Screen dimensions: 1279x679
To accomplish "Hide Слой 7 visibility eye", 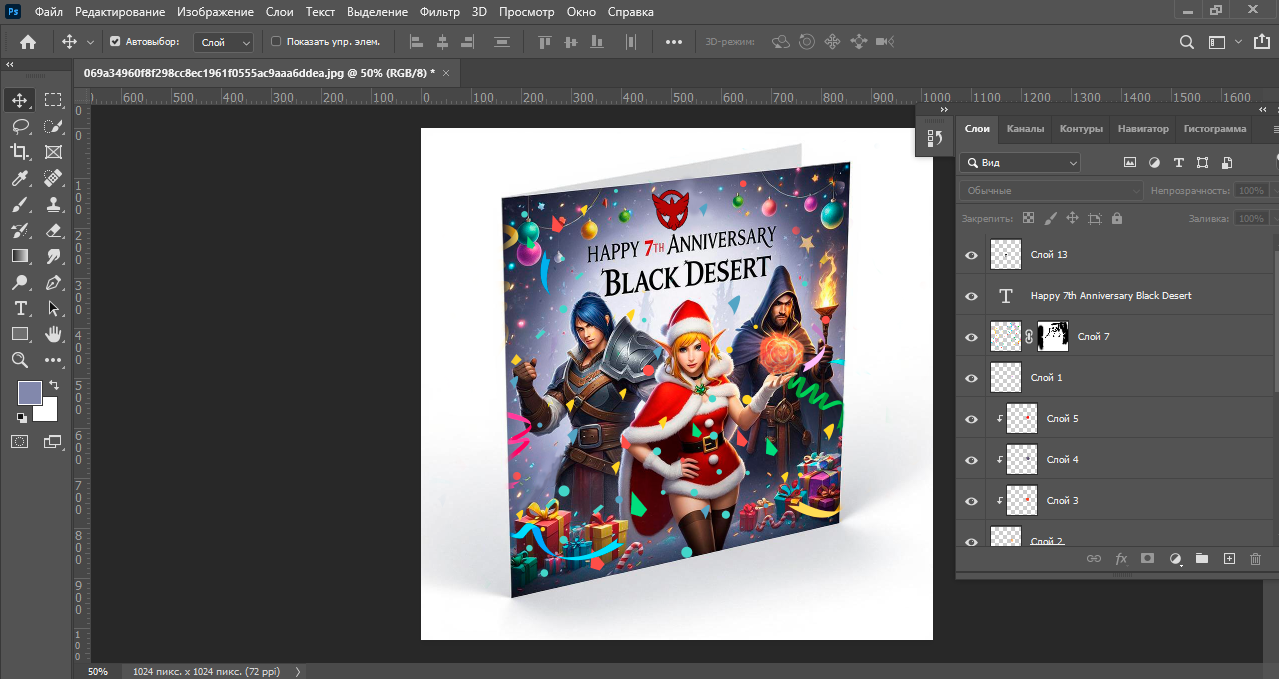I will [971, 337].
